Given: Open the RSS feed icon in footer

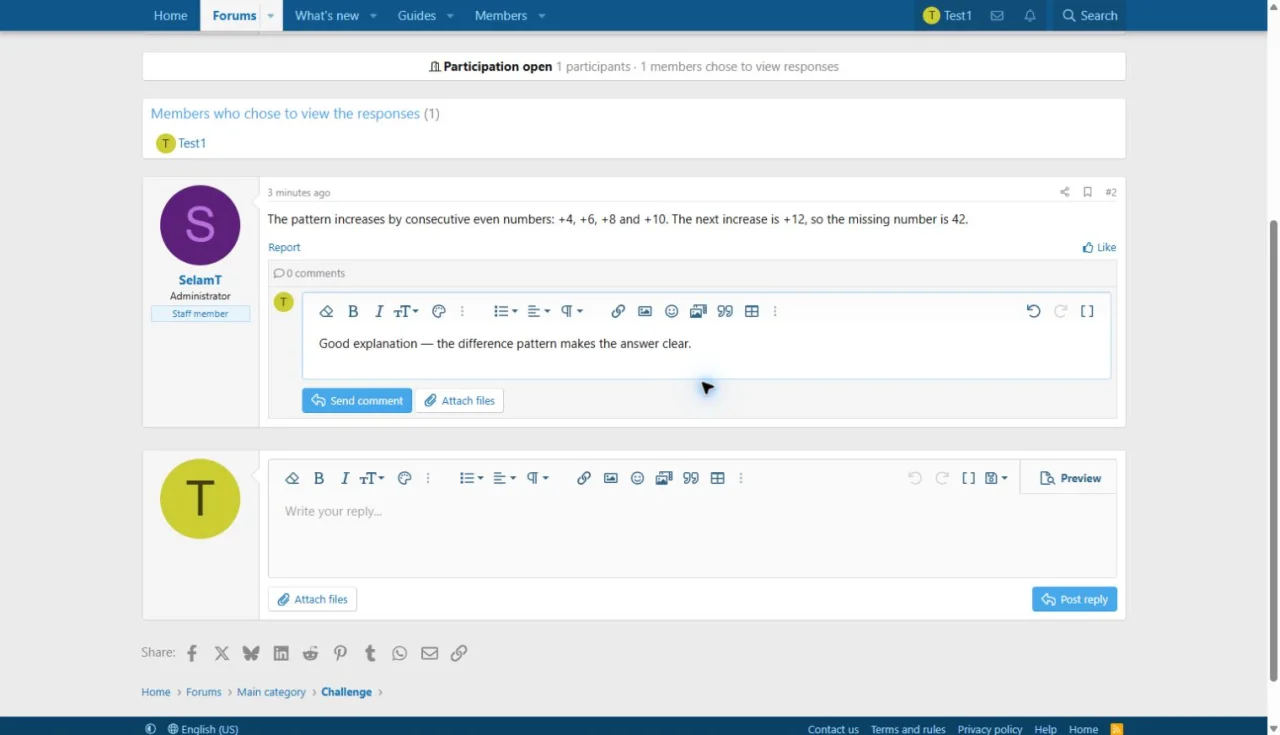Looking at the screenshot, I should click(x=1117, y=729).
